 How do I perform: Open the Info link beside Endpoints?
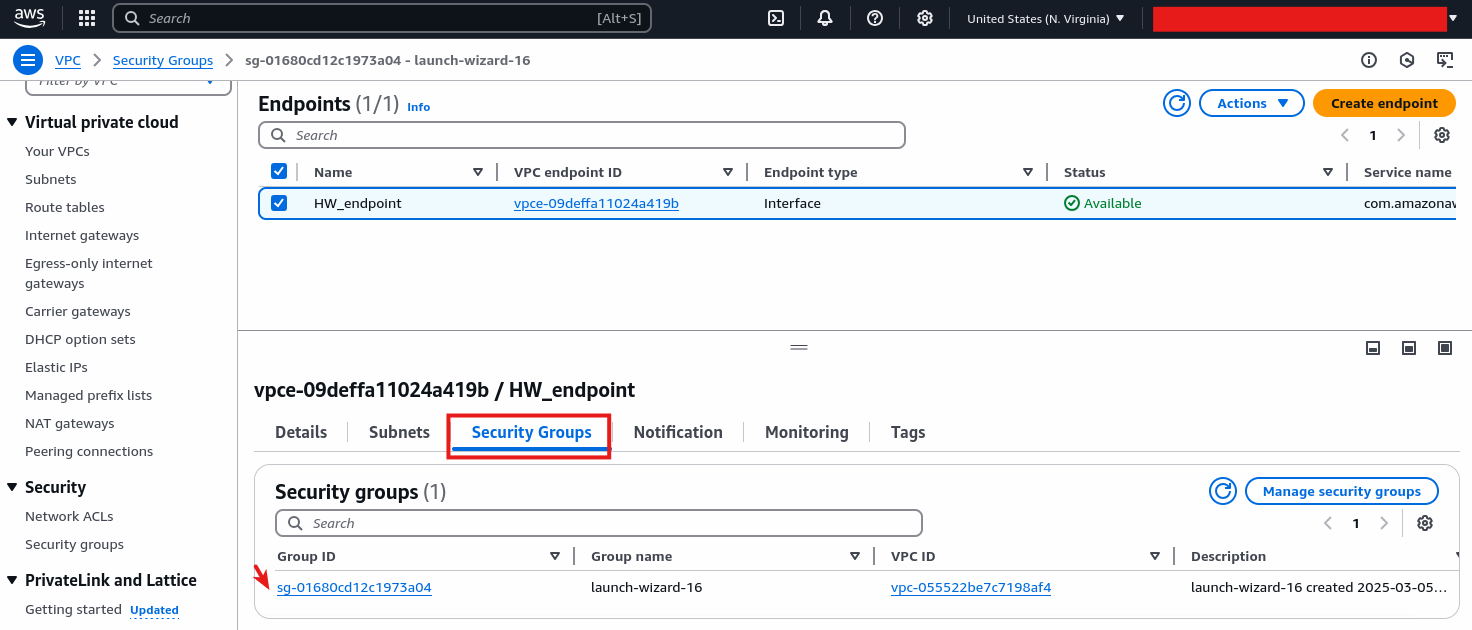419,107
